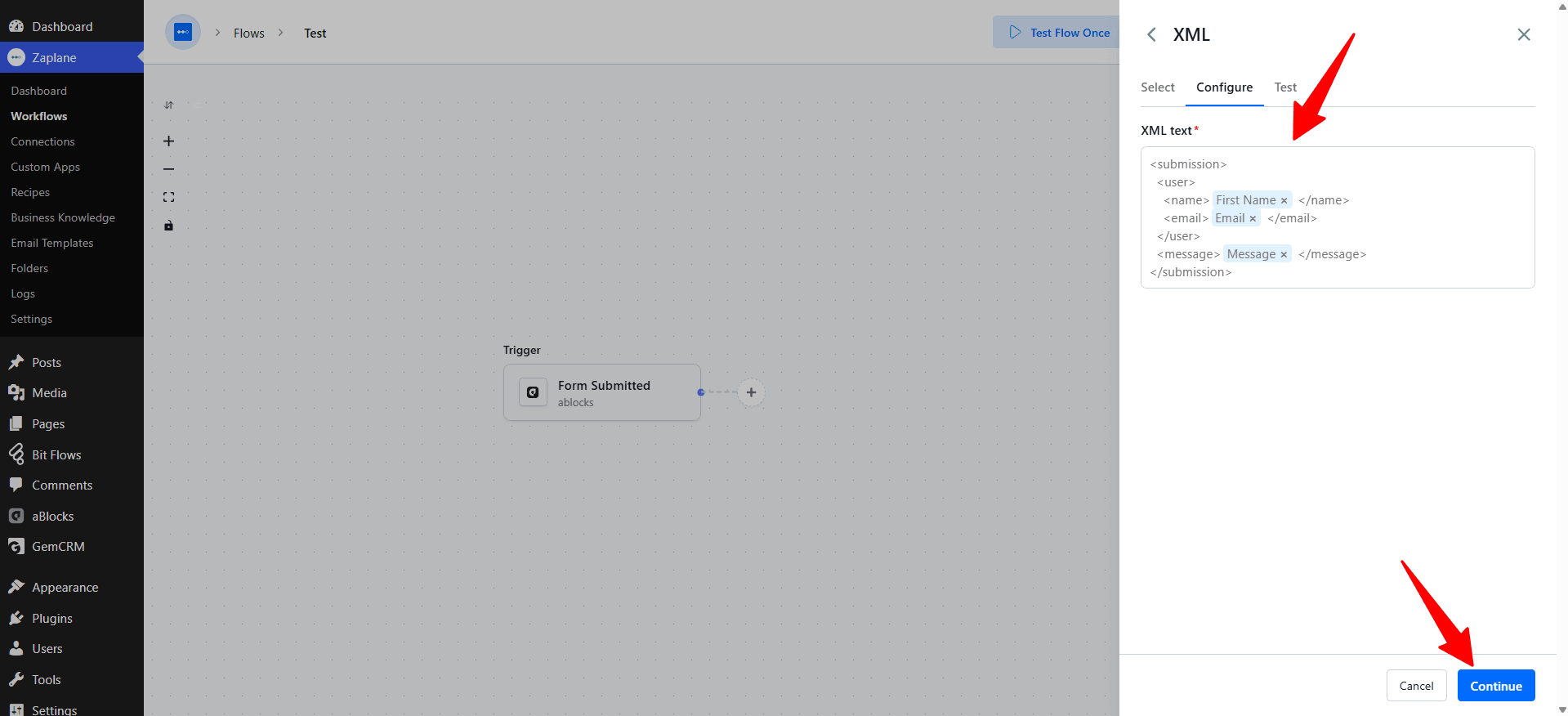Open Recipes in Zaplane submenu
Viewport: 1568px width, 716px height.
pos(30,192)
